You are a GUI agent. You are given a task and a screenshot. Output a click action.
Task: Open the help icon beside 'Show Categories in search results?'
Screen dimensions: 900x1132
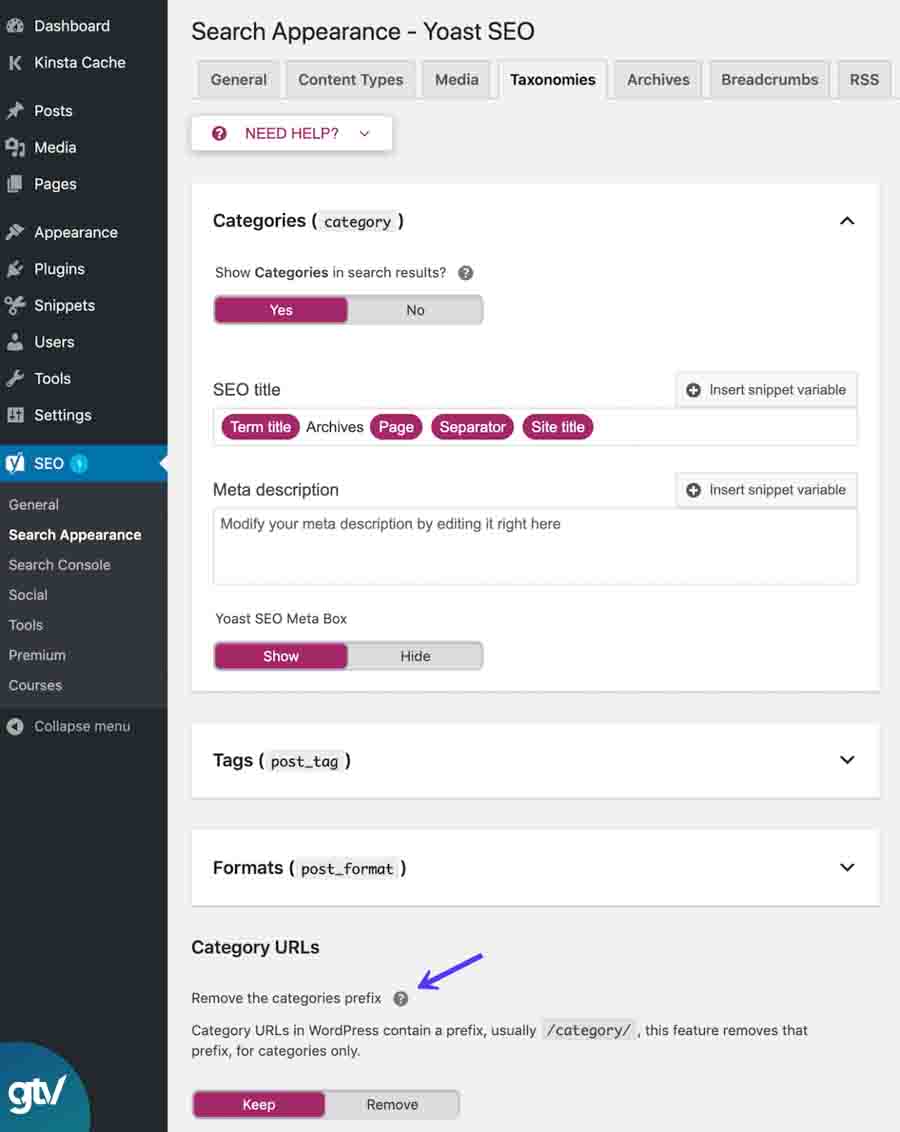click(465, 272)
